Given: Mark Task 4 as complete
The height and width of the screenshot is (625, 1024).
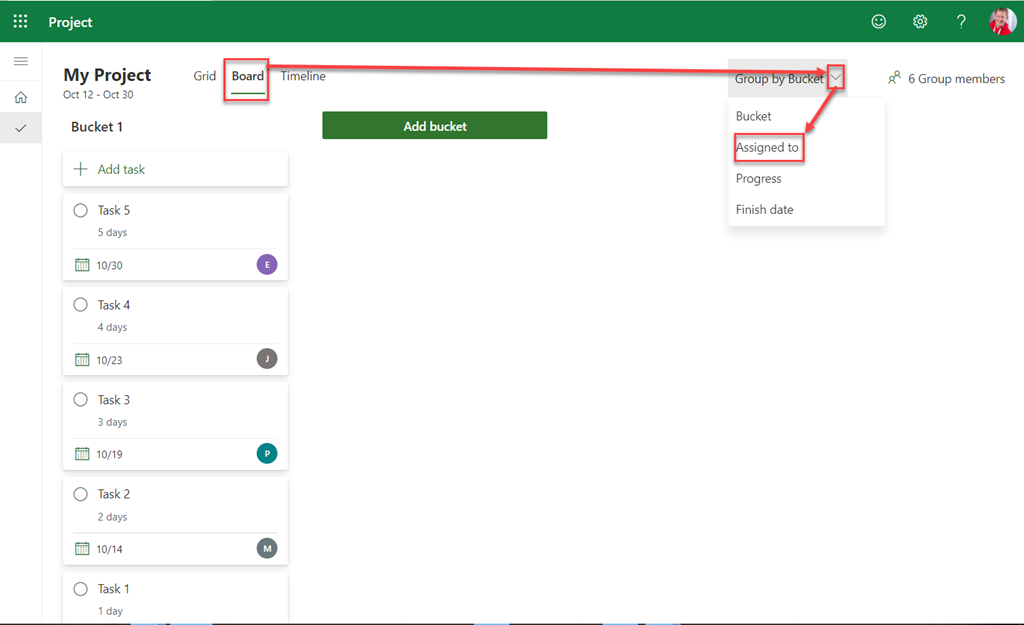Looking at the screenshot, I should (81, 305).
